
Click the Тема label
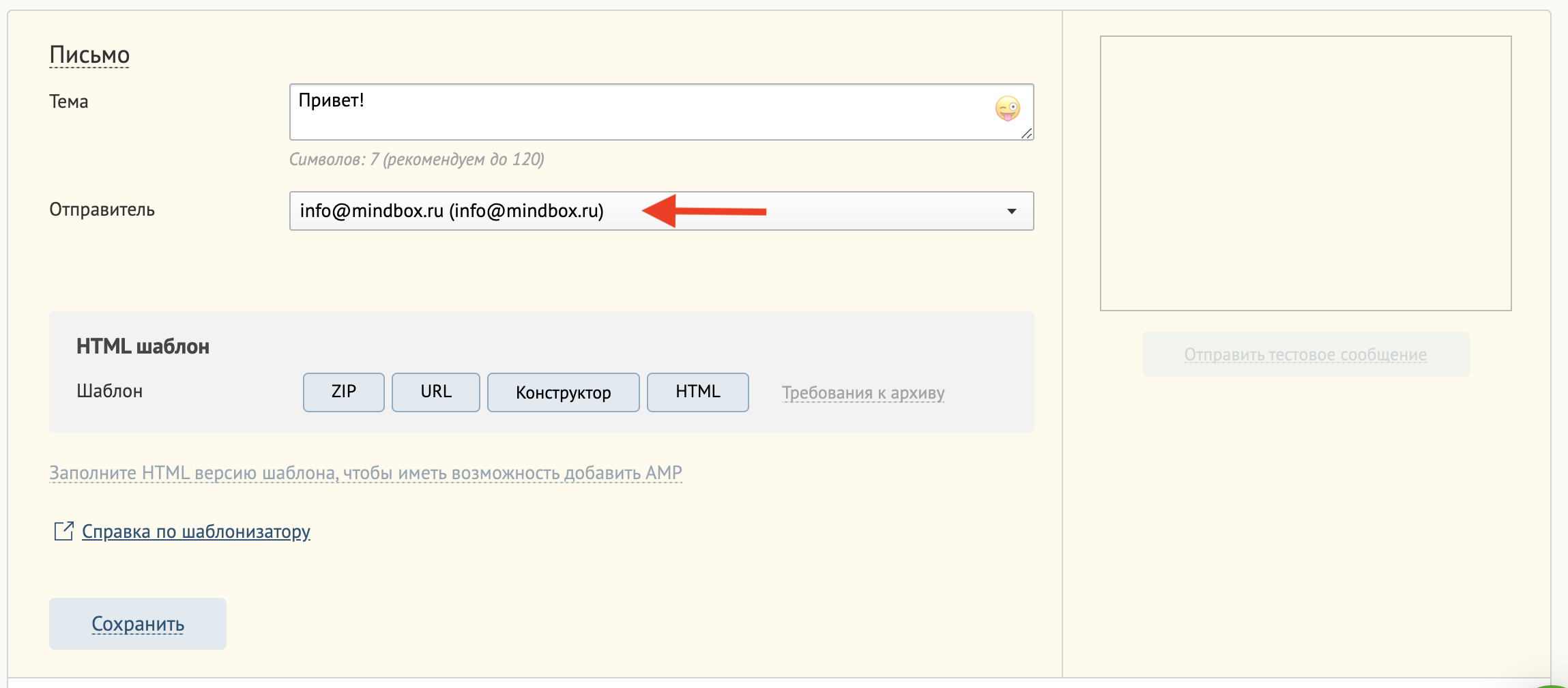pos(68,102)
